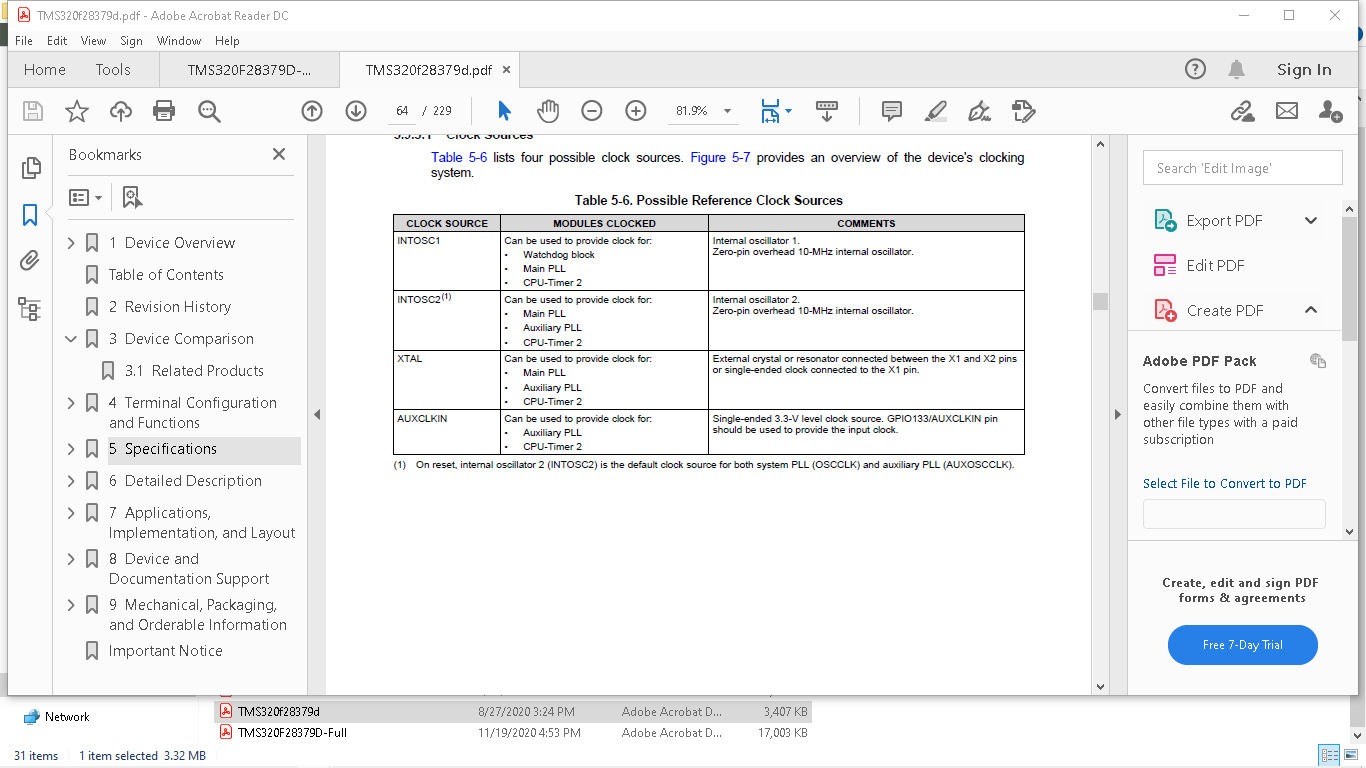Star the document as favorite

coord(77,111)
